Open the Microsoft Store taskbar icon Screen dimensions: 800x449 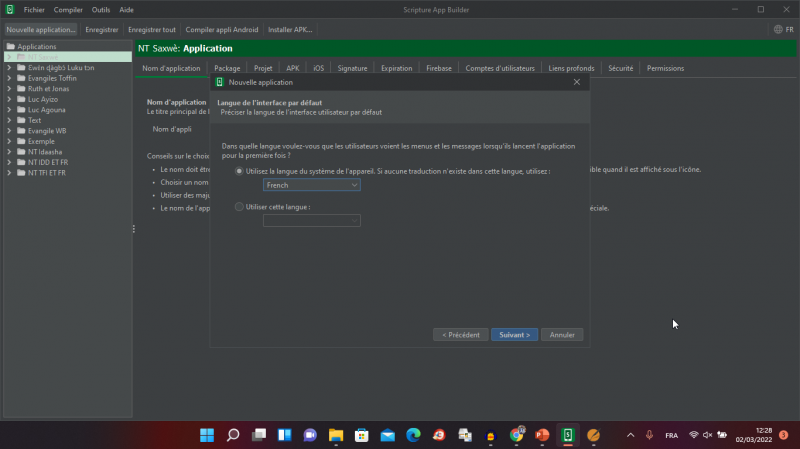click(x=362, y=435)
